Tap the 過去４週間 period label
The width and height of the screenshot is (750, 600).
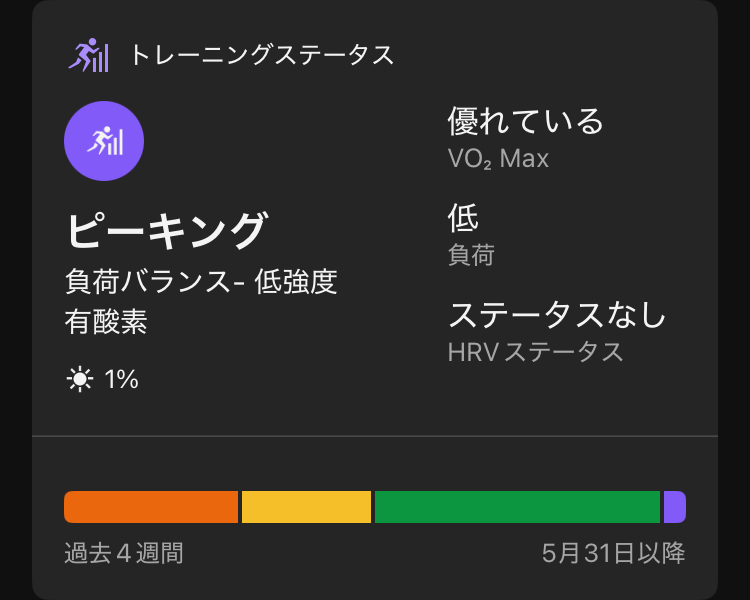click(x=124, y=554)
